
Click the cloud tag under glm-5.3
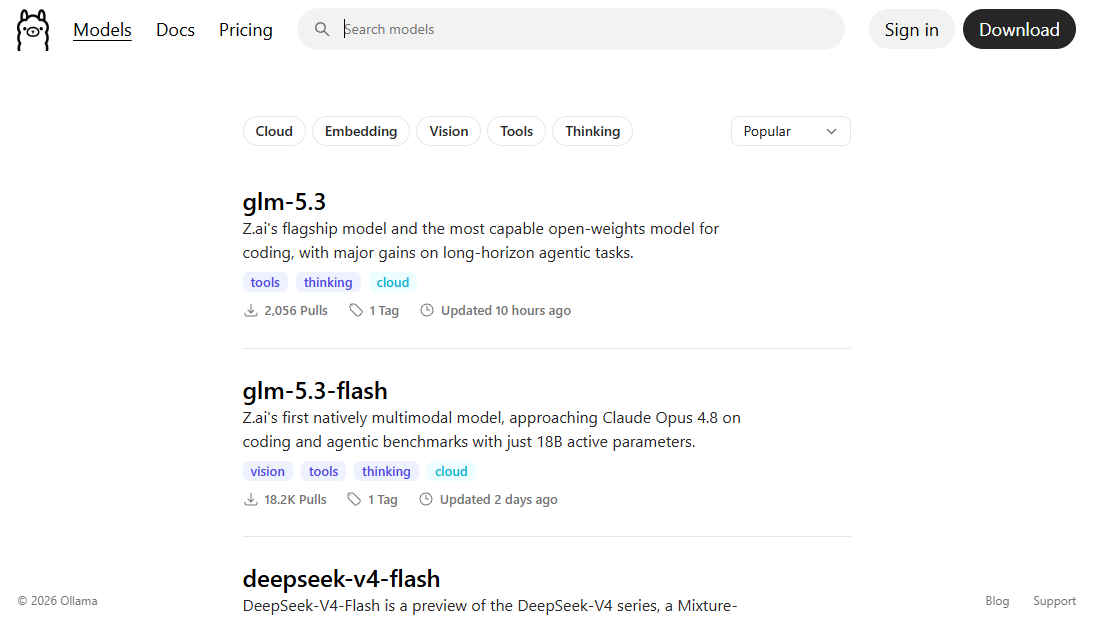pyautogui.click(x=392, y=283)
